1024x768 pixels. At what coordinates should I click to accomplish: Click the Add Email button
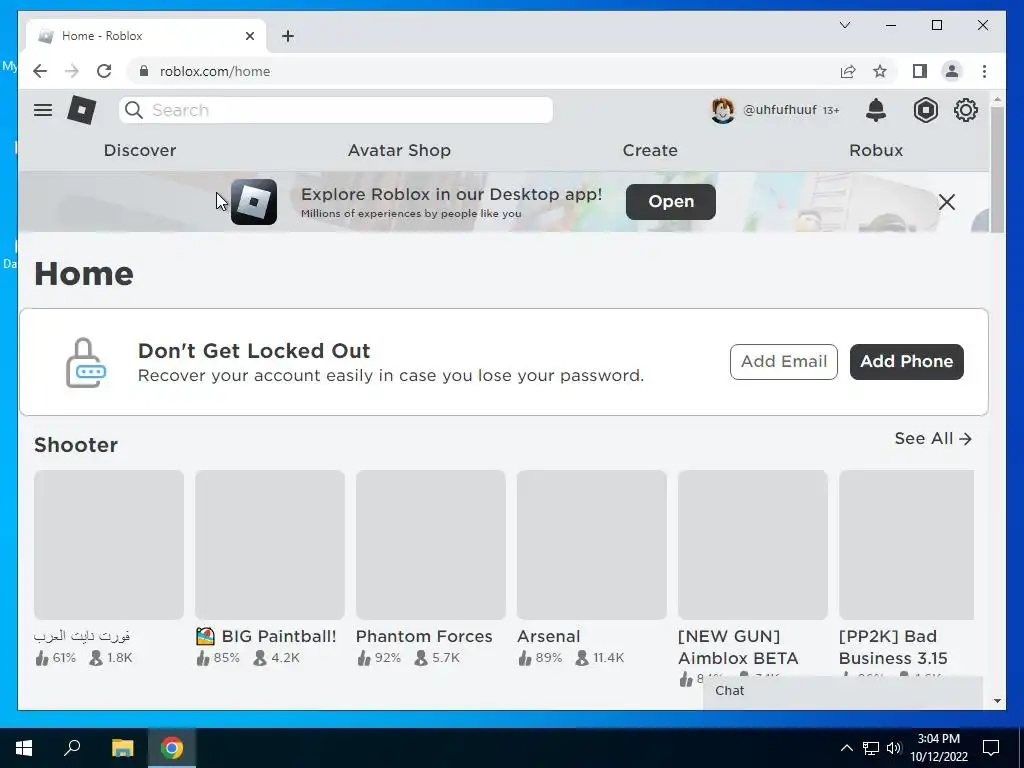pos(784,362)
